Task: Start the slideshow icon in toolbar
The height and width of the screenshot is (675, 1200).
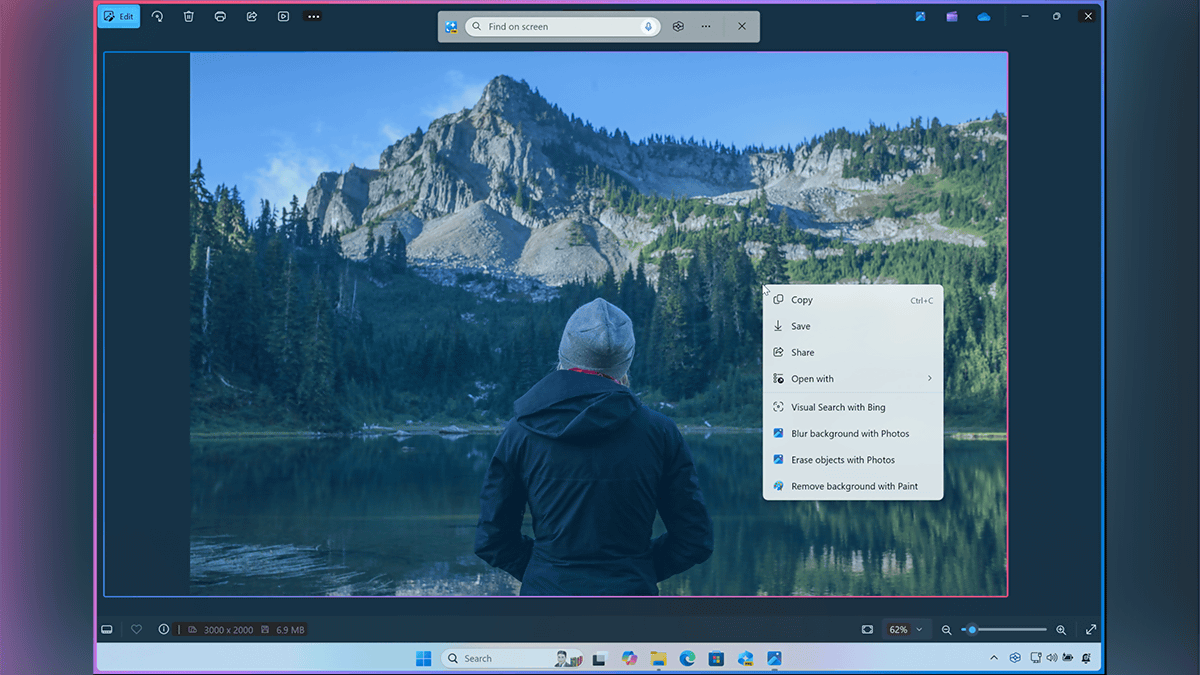Action: (284, 16)
